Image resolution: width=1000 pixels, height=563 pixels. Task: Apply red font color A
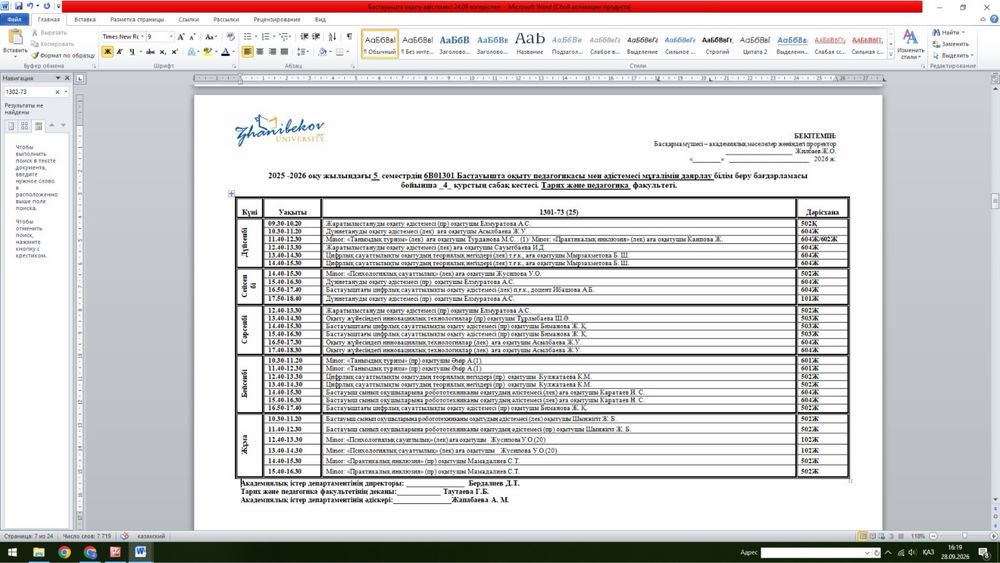pyautogui.click(x=225, y=52)
